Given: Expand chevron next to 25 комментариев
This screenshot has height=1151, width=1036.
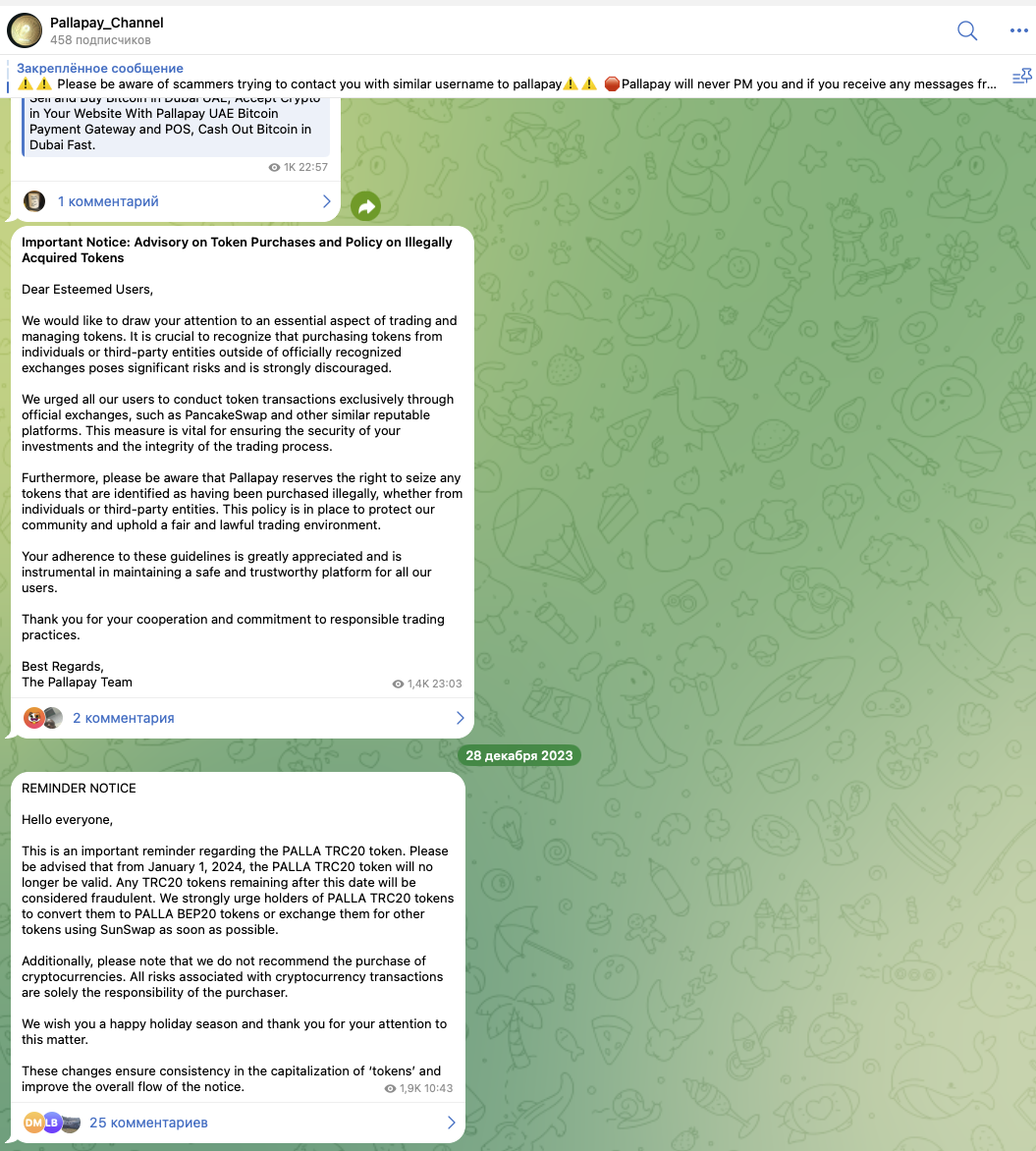Looking at the screenshot, I should tap(451, 1123).
